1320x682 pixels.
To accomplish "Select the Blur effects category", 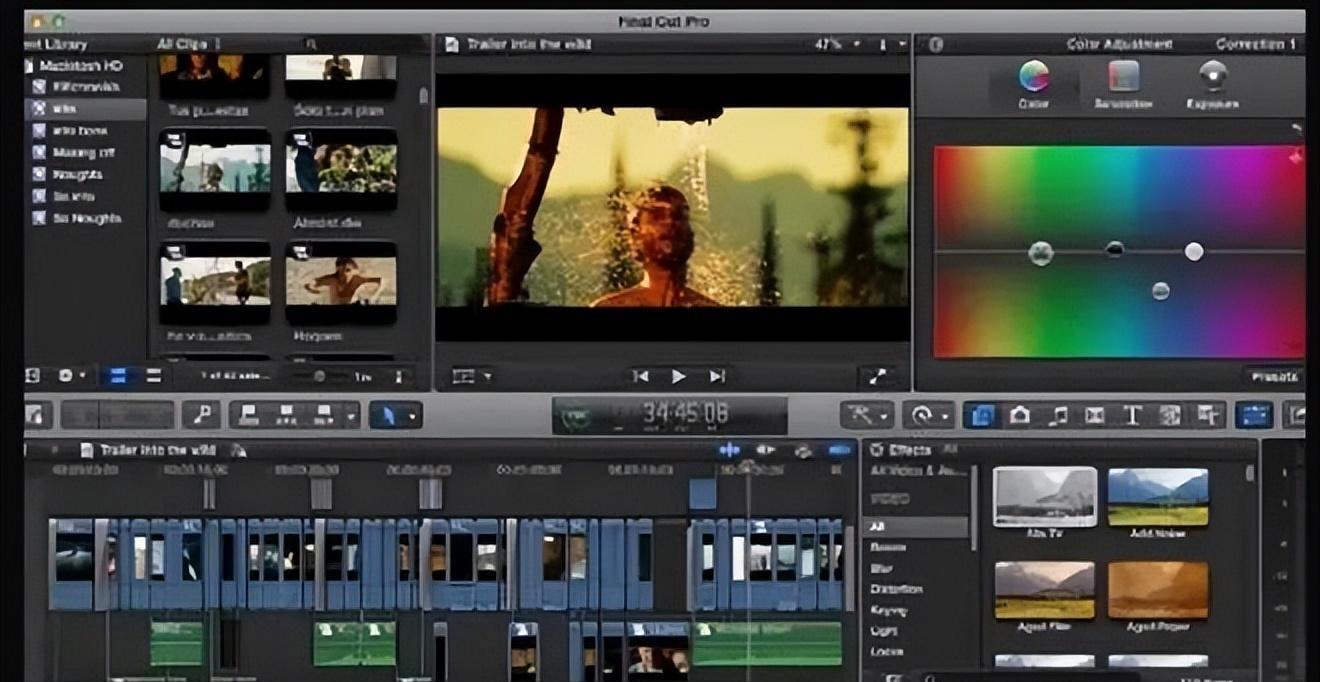I will point(882,568).
